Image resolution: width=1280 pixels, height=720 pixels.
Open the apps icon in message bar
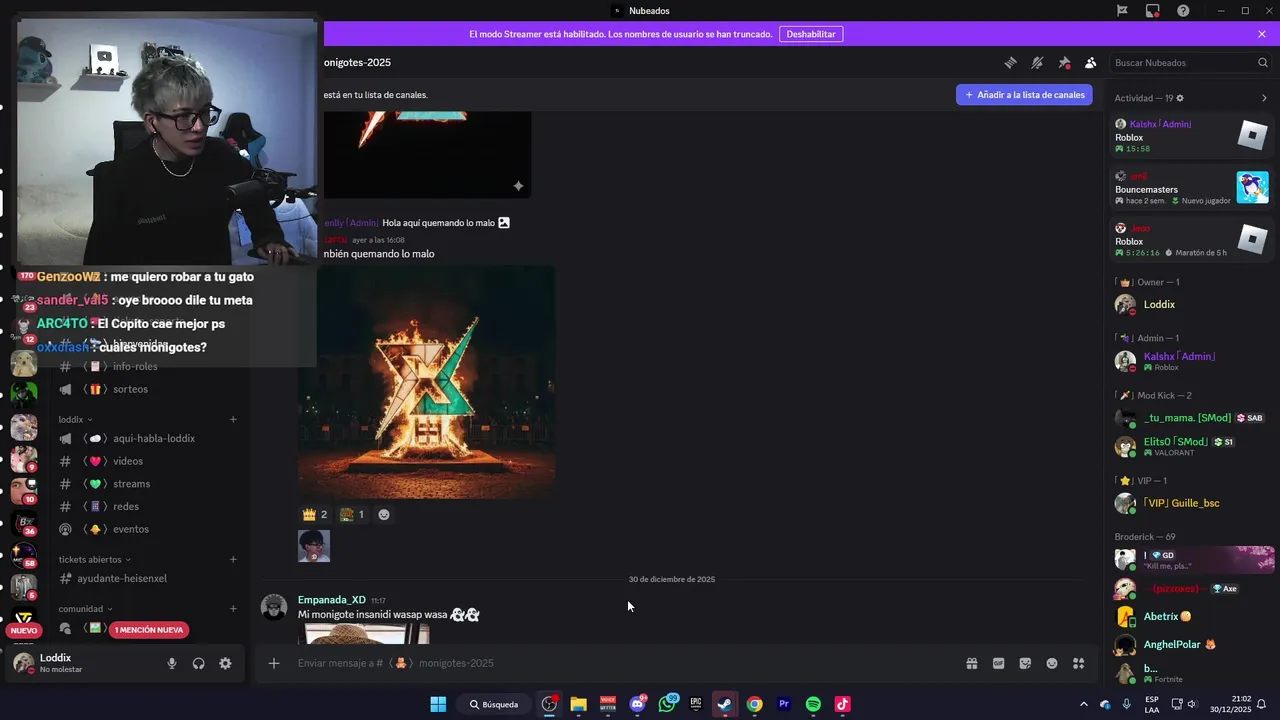1079,663
